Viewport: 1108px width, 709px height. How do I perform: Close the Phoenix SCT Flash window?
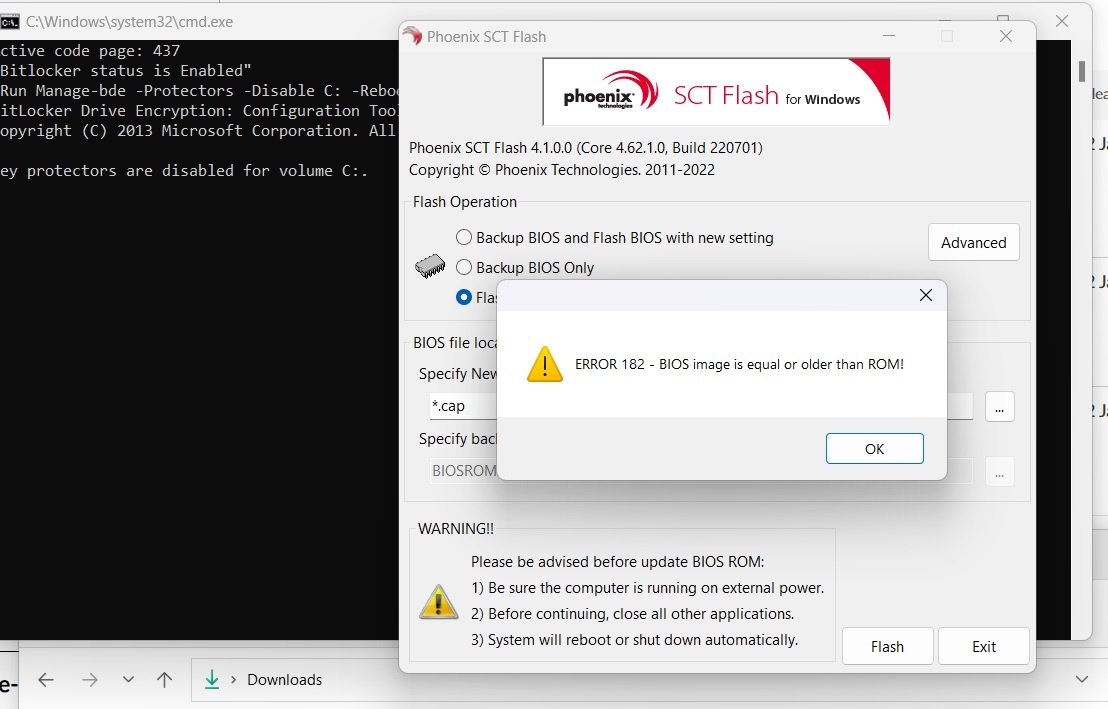1006,36
